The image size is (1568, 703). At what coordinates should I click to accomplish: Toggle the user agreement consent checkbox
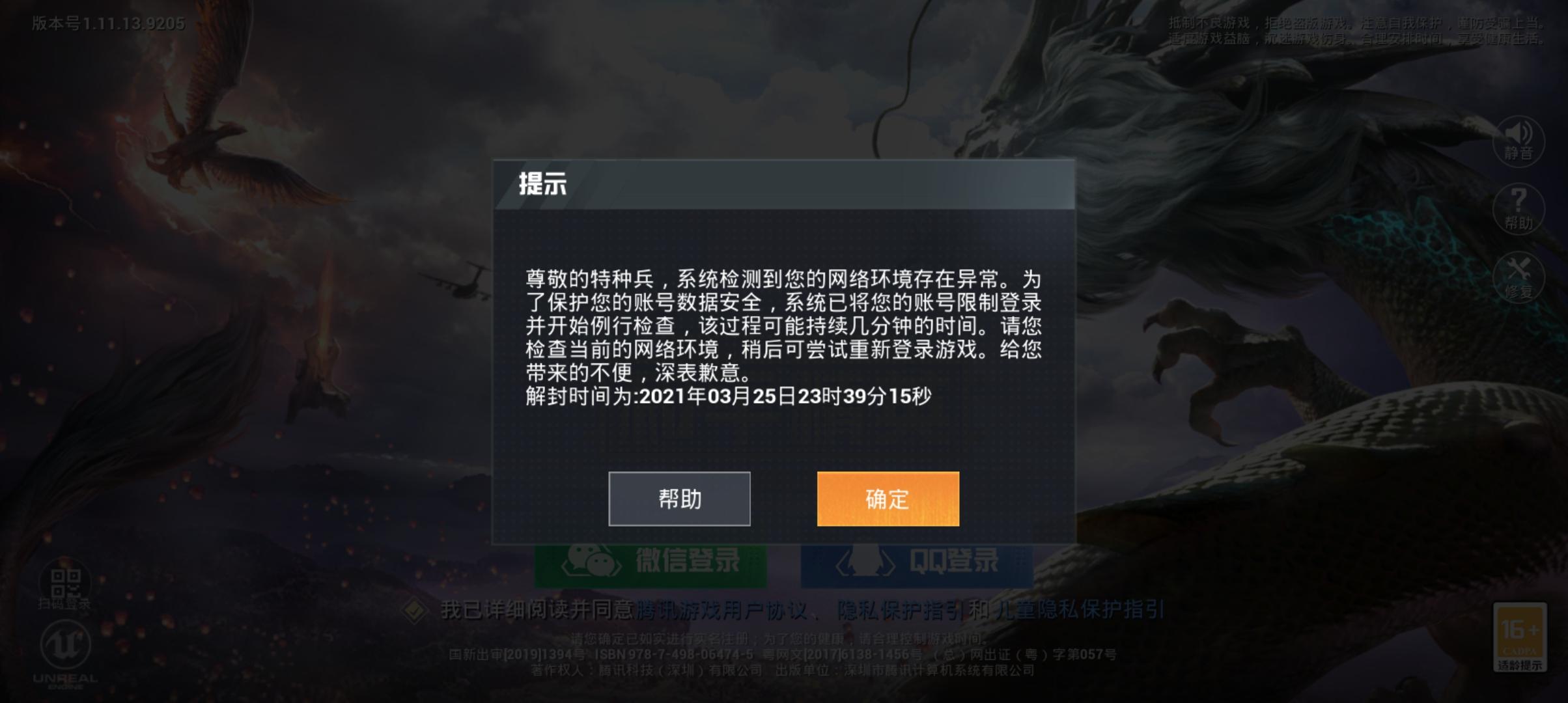[415, 611]
